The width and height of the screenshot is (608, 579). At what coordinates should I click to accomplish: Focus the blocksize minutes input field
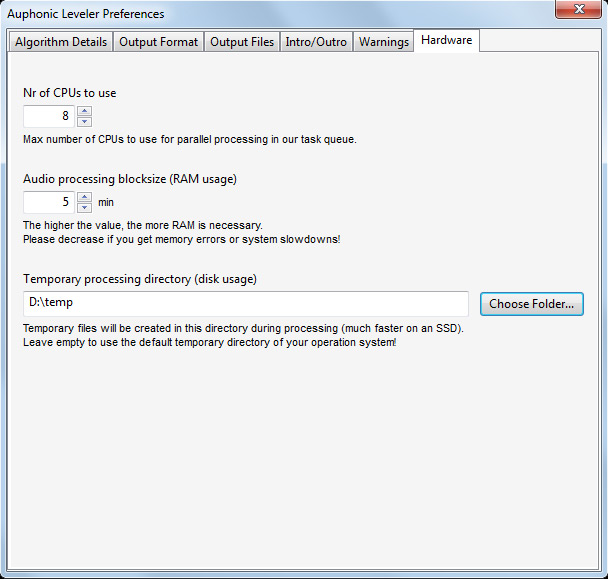tap(48, 202)
